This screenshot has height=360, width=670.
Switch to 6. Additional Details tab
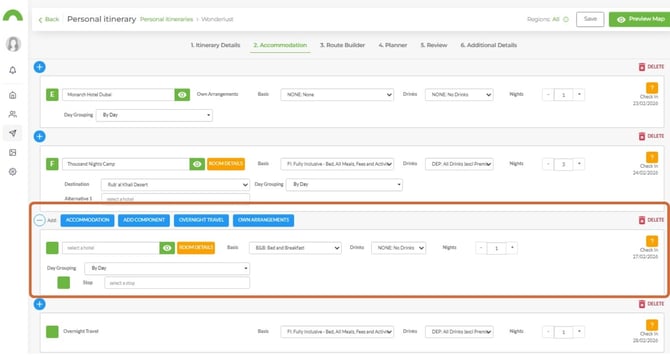pyautogui.click(x=488, y=45)
